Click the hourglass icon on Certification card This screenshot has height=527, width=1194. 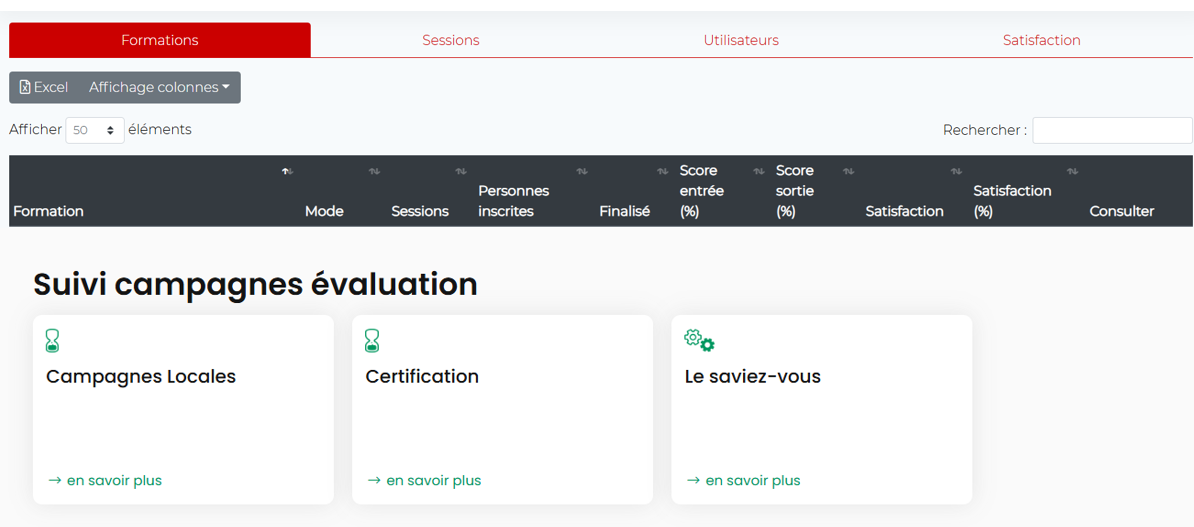coord(372,341)
